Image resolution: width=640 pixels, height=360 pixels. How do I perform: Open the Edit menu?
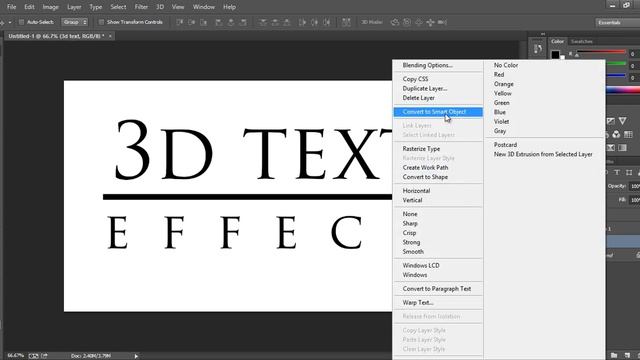pyautogui.click(x=29, y=7)
